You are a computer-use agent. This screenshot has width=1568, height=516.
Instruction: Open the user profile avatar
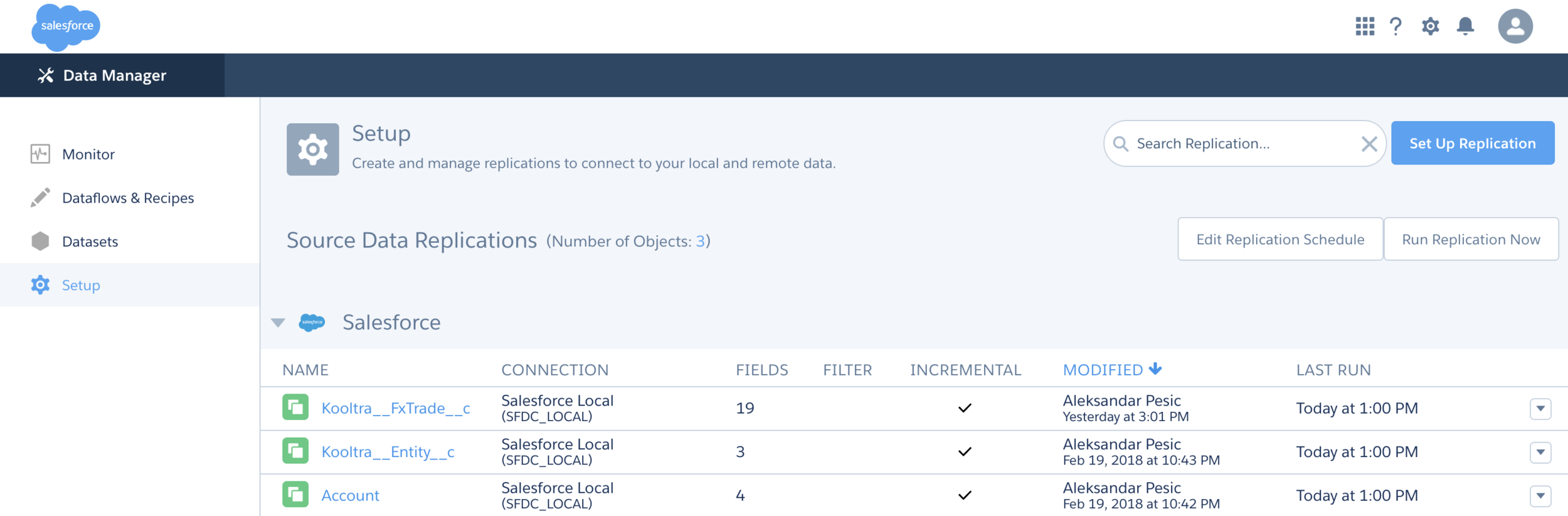(1515, 26)
